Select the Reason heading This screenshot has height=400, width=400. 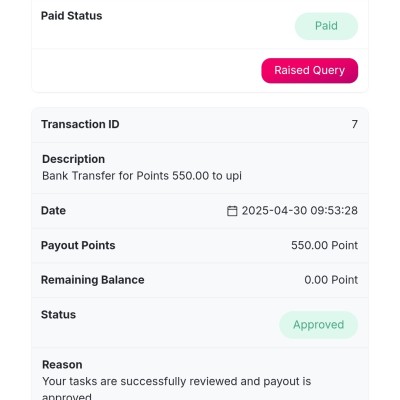coord(62,365)
